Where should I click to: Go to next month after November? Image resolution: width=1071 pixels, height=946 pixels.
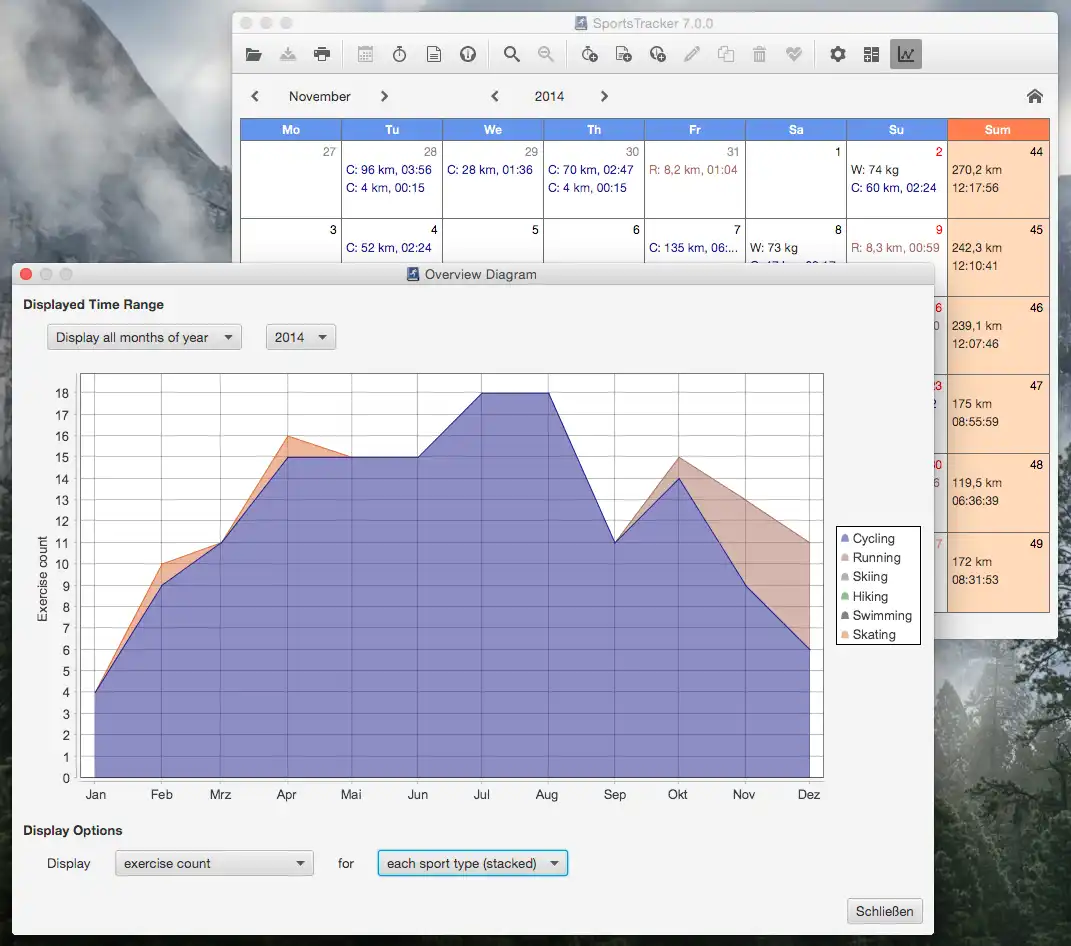[x=384, y=96]
